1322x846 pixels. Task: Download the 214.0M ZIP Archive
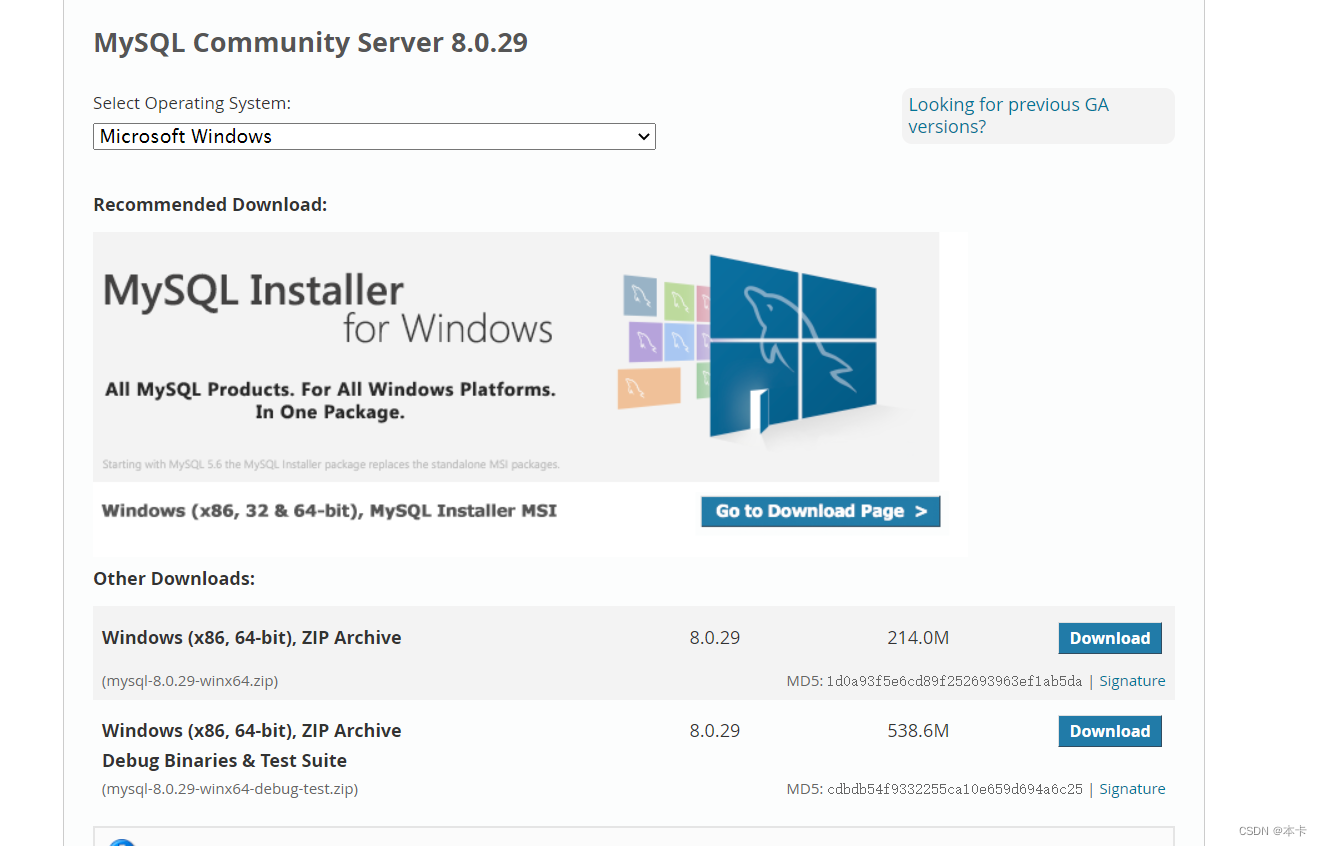pos(1110,638)
